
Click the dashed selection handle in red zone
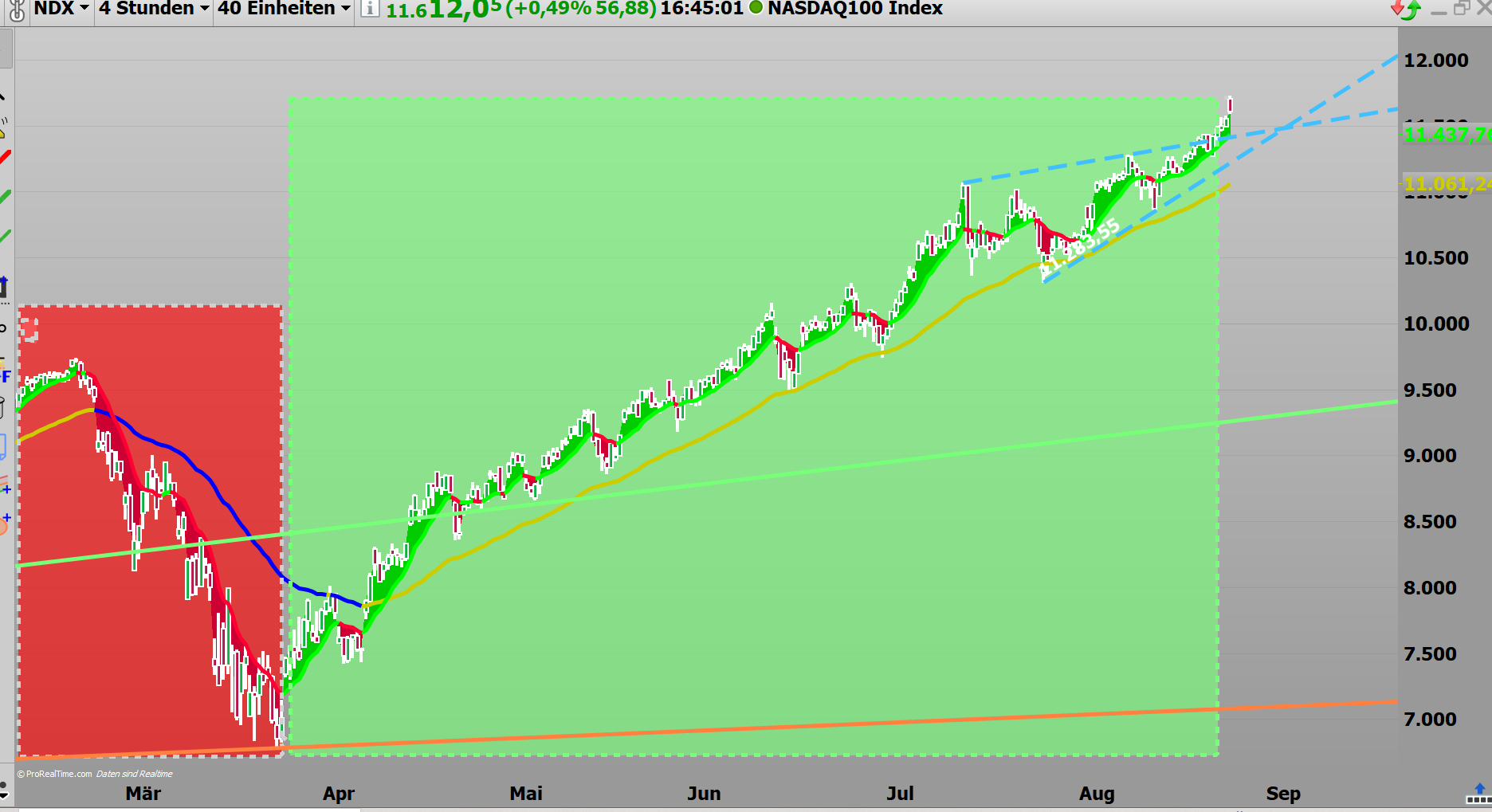[29, 329]
